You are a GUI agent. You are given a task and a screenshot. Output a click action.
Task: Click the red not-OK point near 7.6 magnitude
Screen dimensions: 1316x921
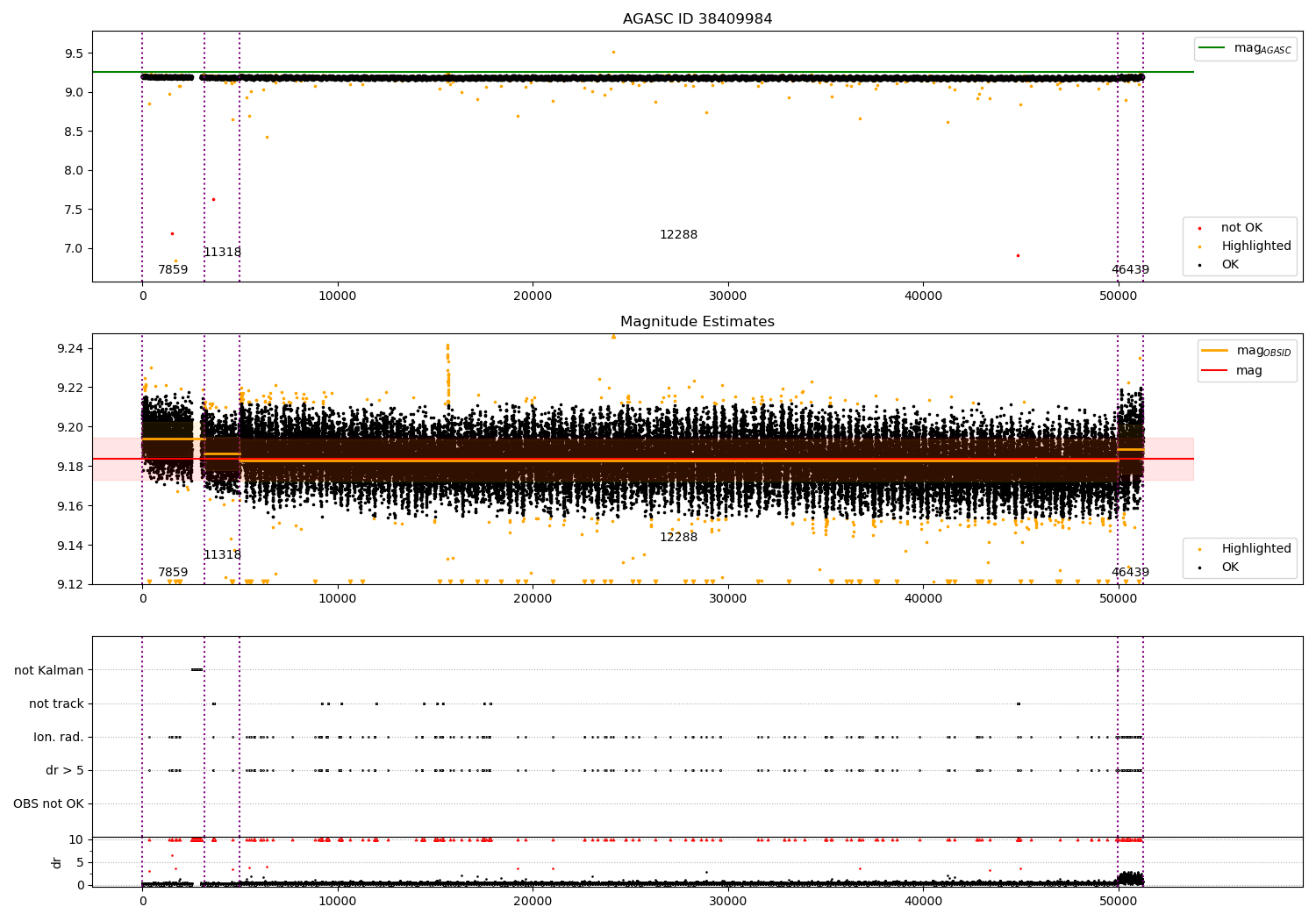(213, 199)
